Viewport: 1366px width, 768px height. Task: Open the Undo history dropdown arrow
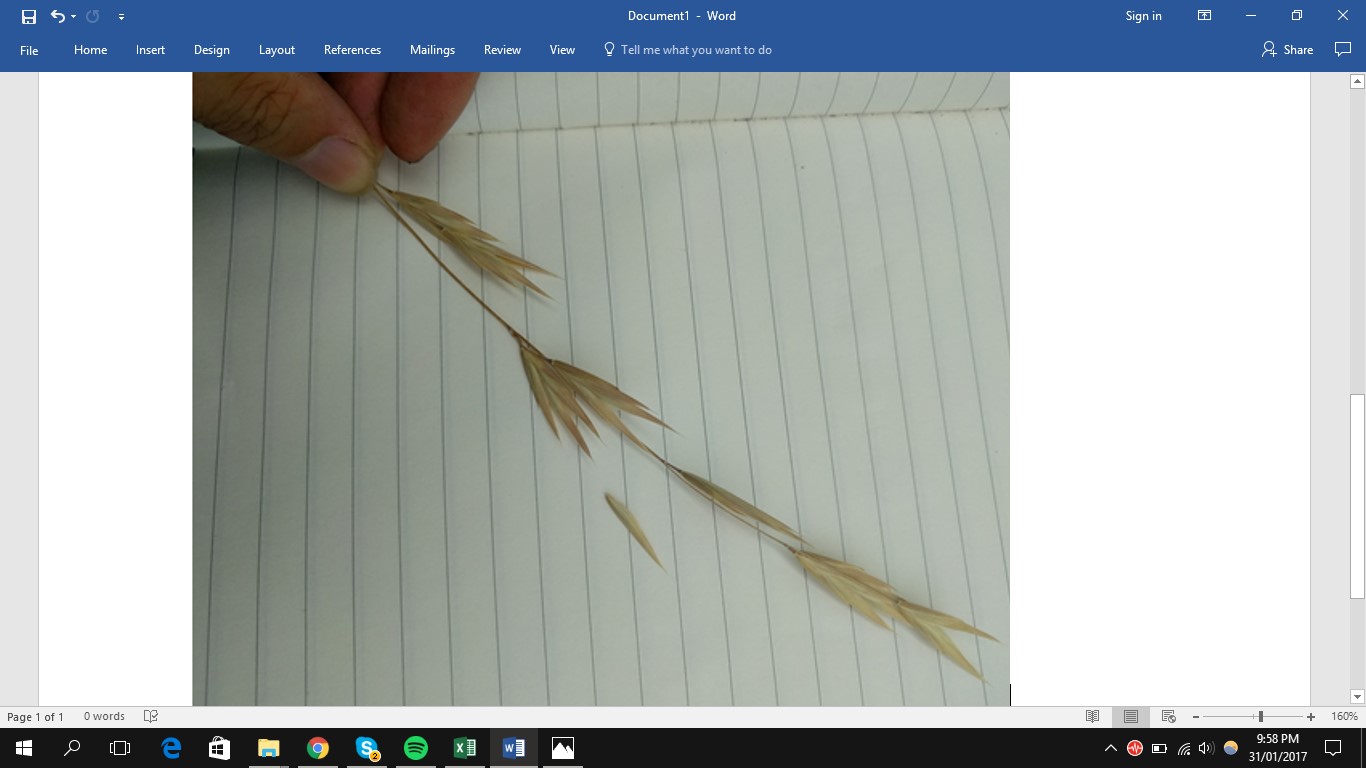click(x=74, y=17)
